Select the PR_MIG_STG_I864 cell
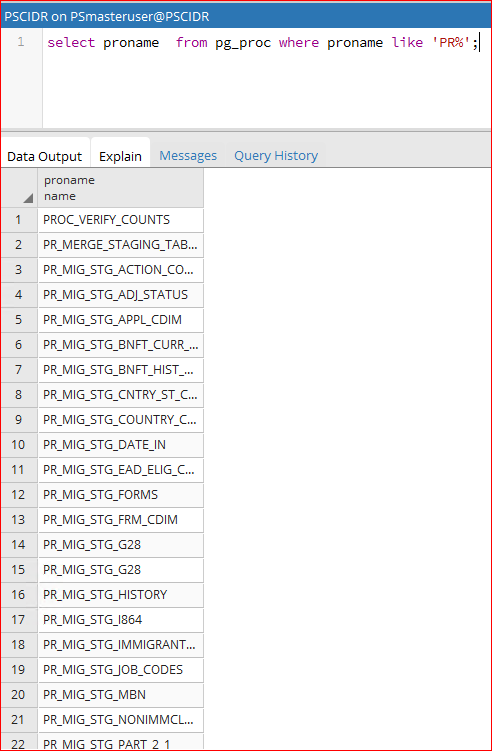This screenshot has width=492, height=751. pos(121,619)
